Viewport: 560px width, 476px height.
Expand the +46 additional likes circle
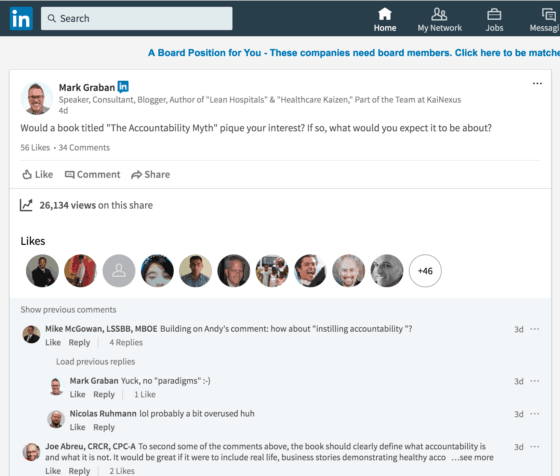tap(425, 271)
